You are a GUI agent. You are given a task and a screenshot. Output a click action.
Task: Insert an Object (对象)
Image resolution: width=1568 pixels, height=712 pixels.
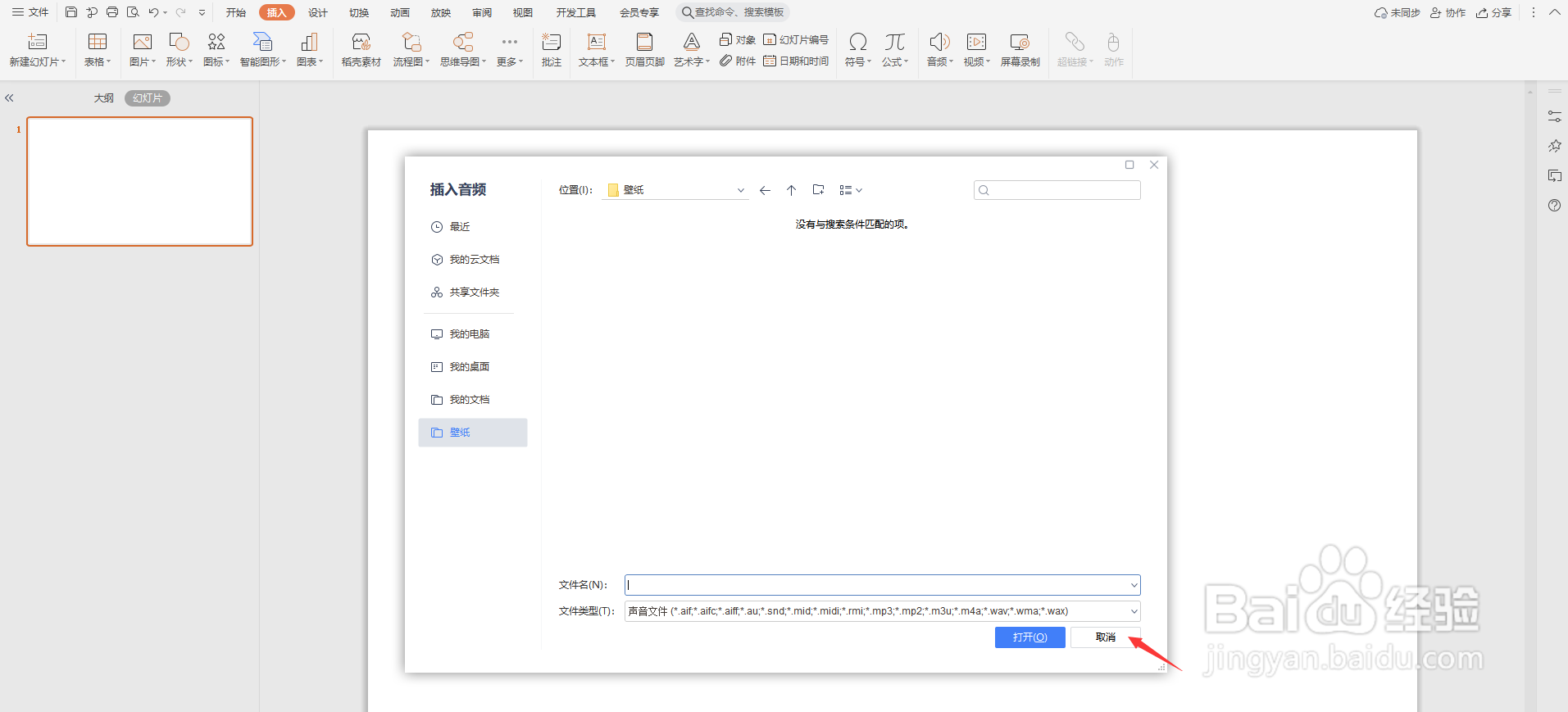(x=738, y=39)
